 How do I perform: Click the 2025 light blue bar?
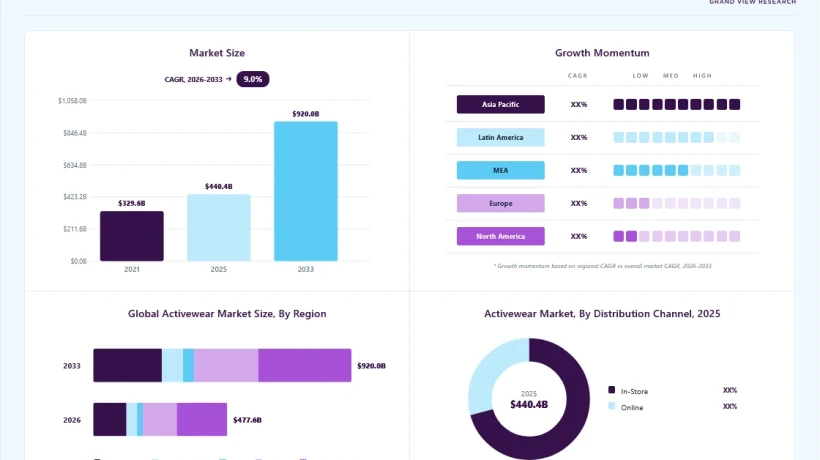[219, 227]
